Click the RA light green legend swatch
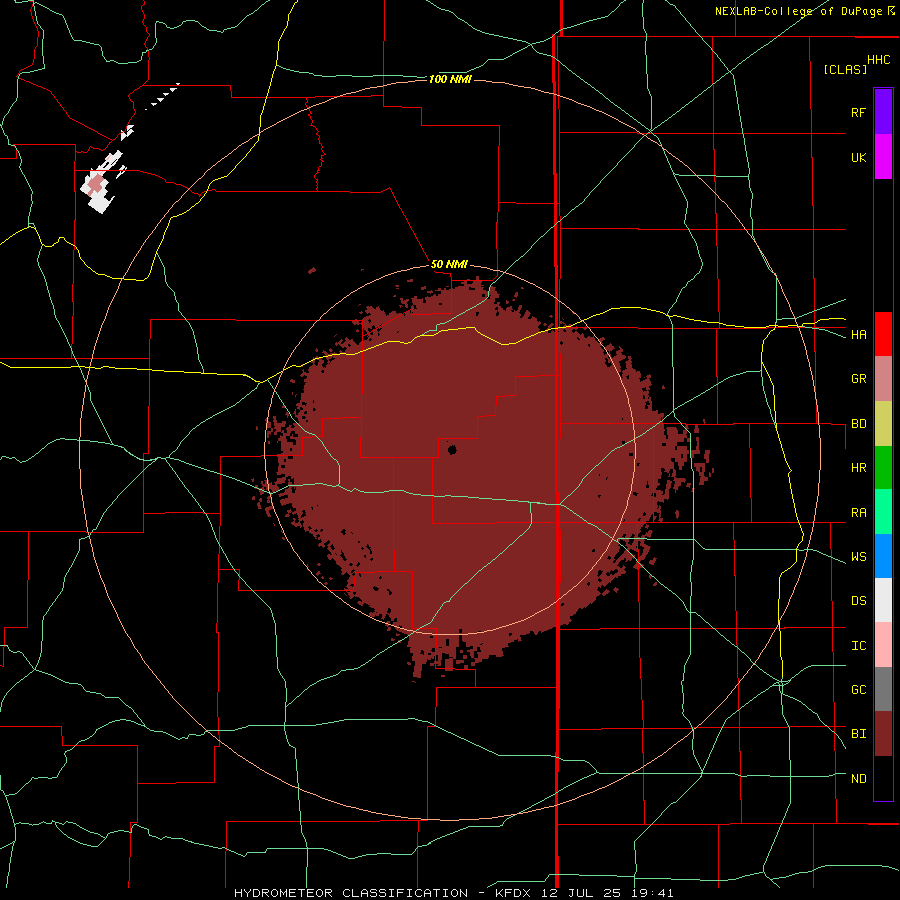Screen dimensions: 900x900 [883, 512]
